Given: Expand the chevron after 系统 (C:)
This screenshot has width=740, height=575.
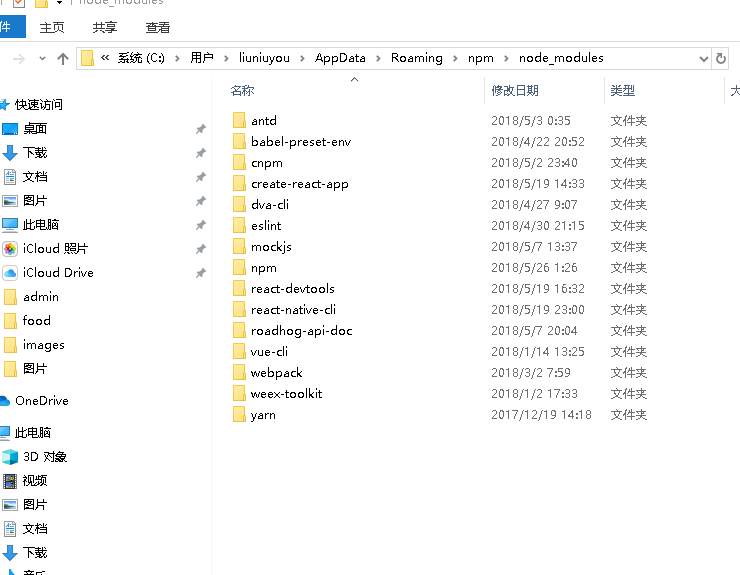Looking at the screenshot, I should point(177,58).
